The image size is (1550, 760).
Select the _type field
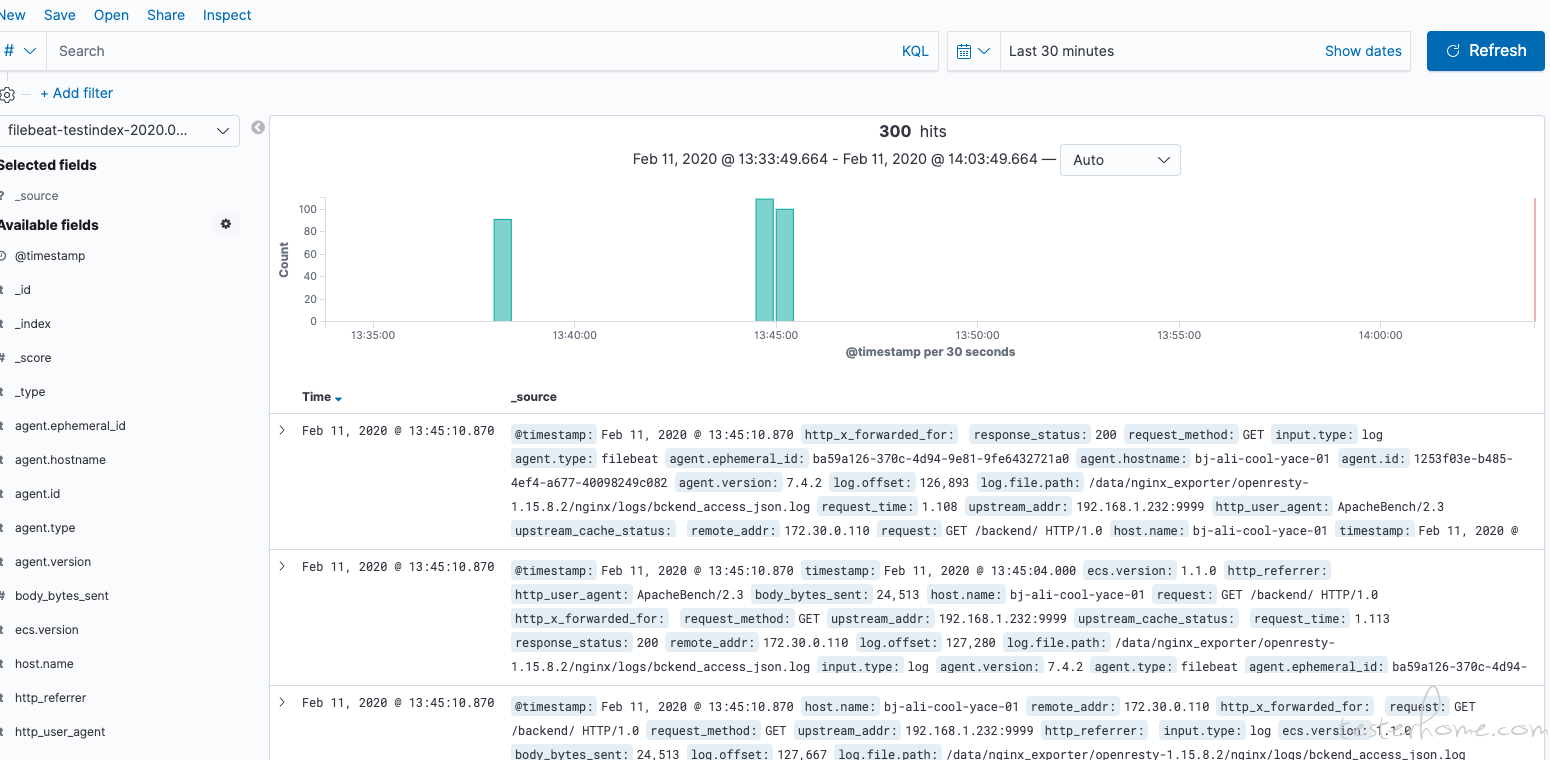click(x=30, y=392)
